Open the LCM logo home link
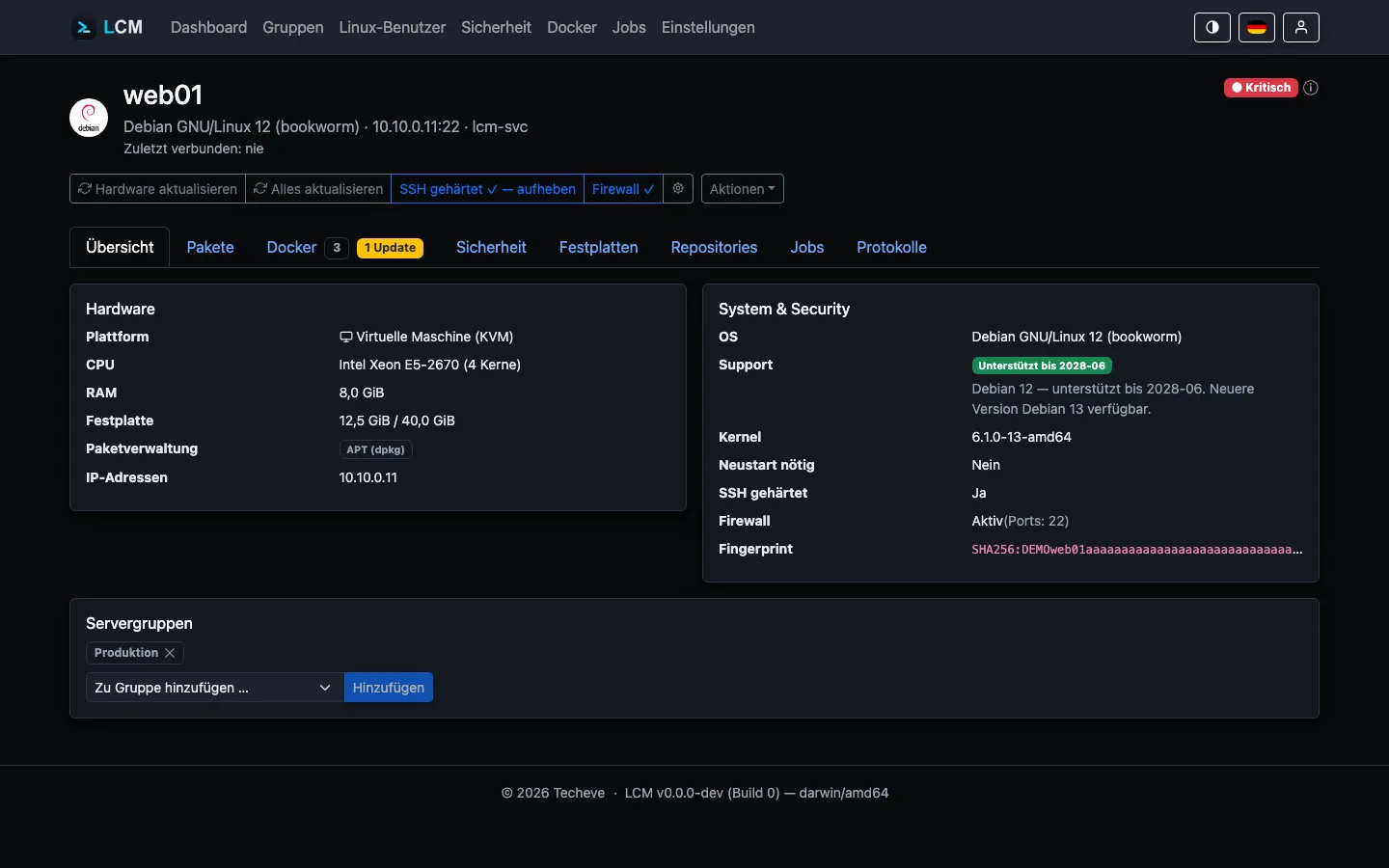This screenshot has width=1389, height=868. (x=107, y=27)
